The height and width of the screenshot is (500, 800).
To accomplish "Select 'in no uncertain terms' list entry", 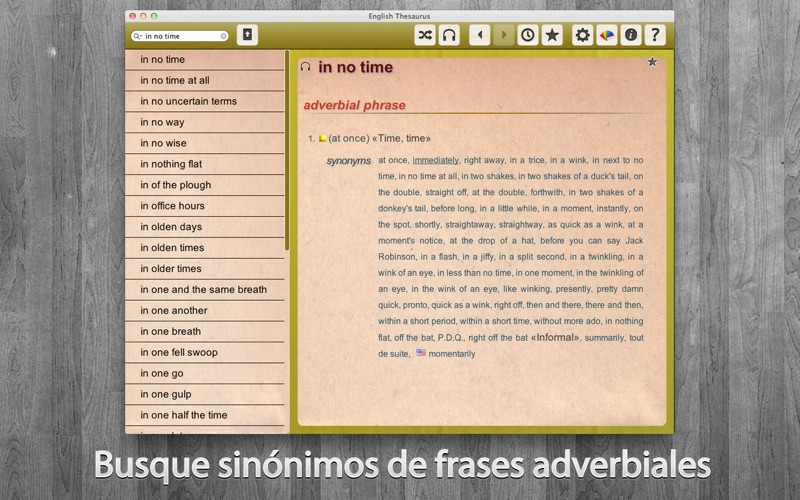I will tap(205, 102).
